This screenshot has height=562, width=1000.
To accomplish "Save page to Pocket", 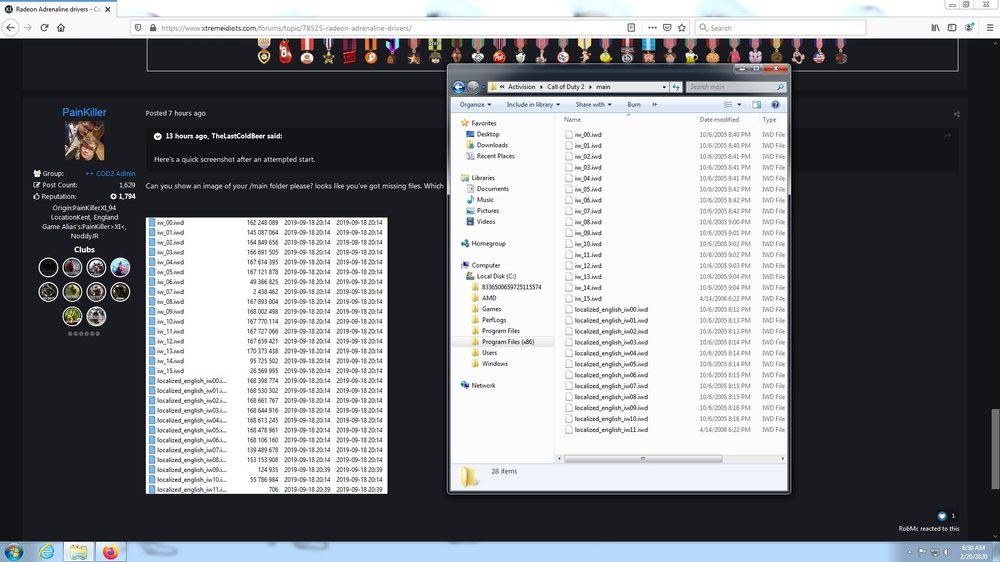I will [667, 27].
